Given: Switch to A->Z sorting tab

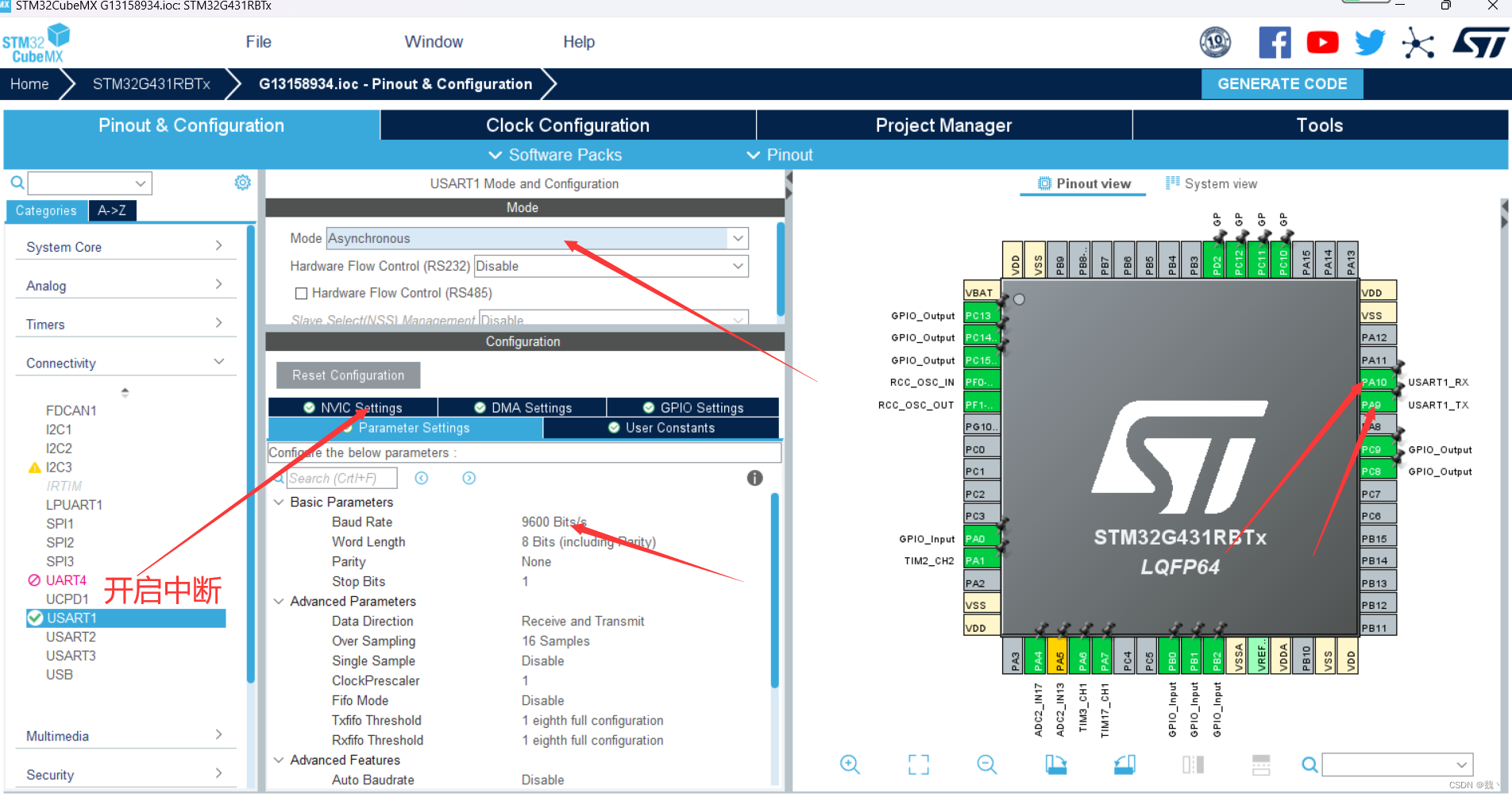Looking at the screenshot, I should pyautogui.click(x=112, y=210).
